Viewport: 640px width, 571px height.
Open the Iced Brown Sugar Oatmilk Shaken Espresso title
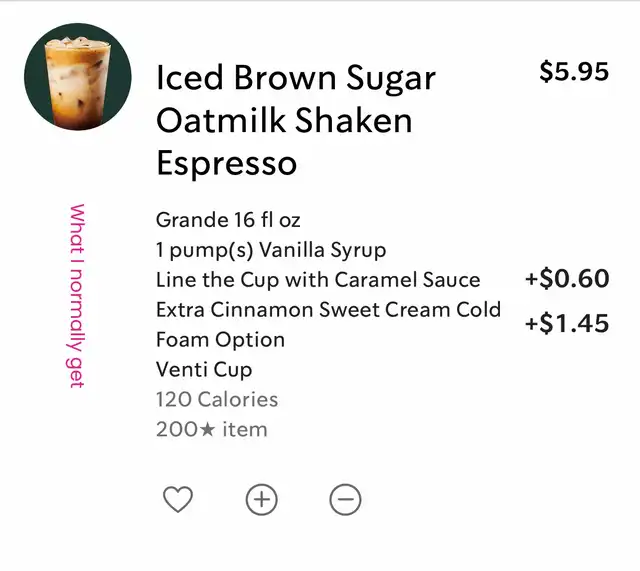tap(296, 120)
